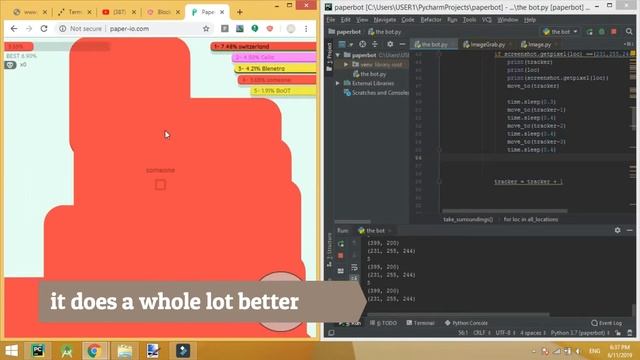The image size is (640, 360).
Task: Open Project panel settings gear
Action: point(390,44)
